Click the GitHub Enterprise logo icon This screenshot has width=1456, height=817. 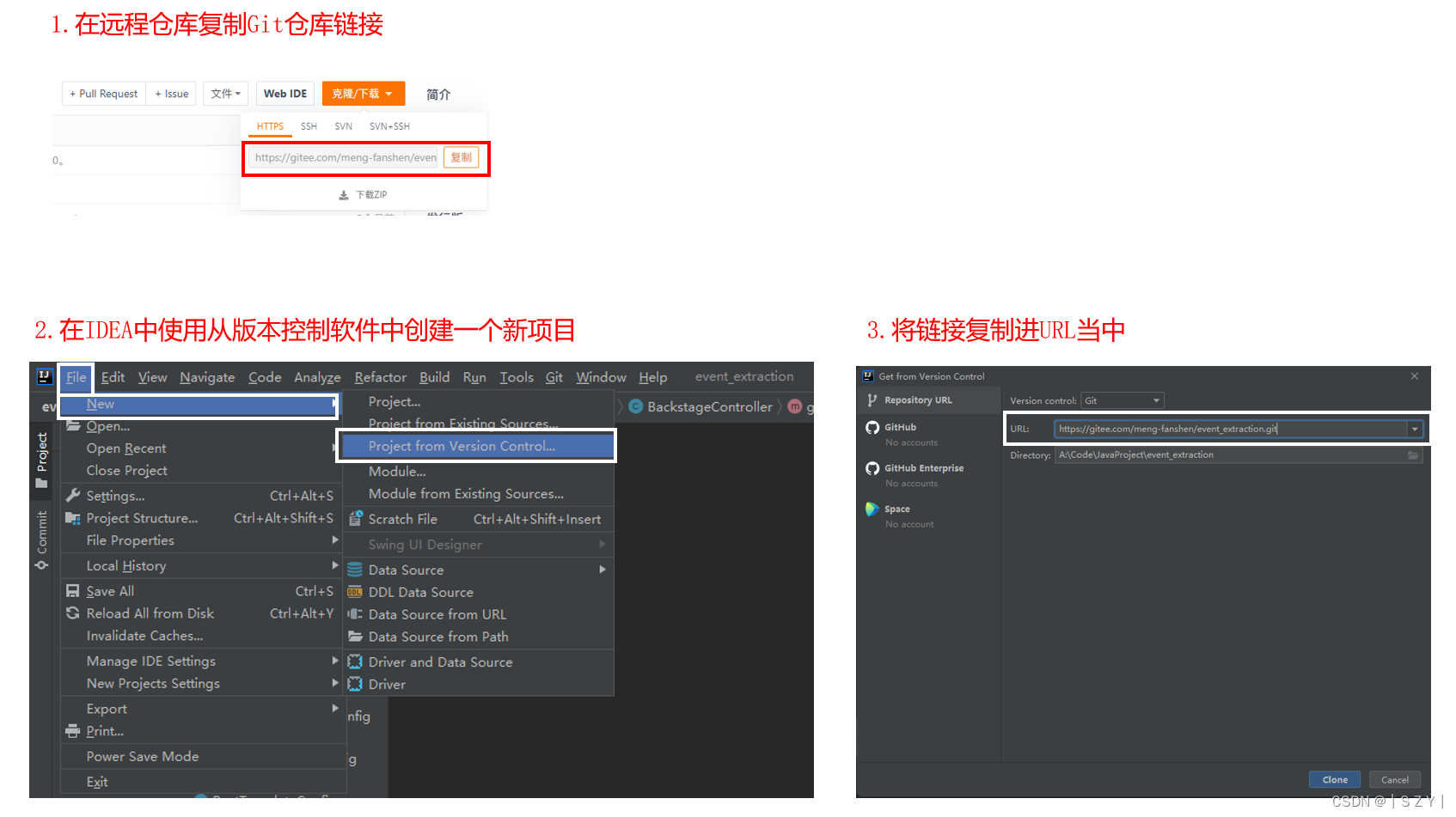point(872,468)
